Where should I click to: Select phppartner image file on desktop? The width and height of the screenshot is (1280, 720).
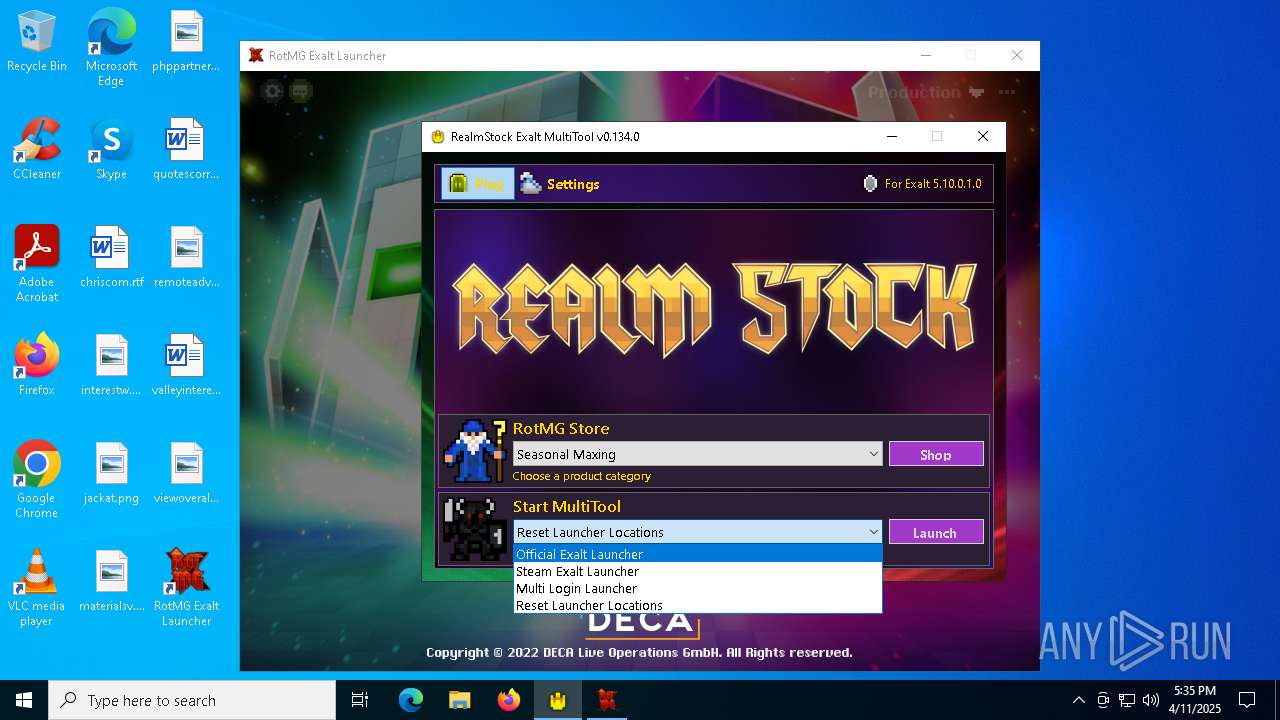coord(186,42)
